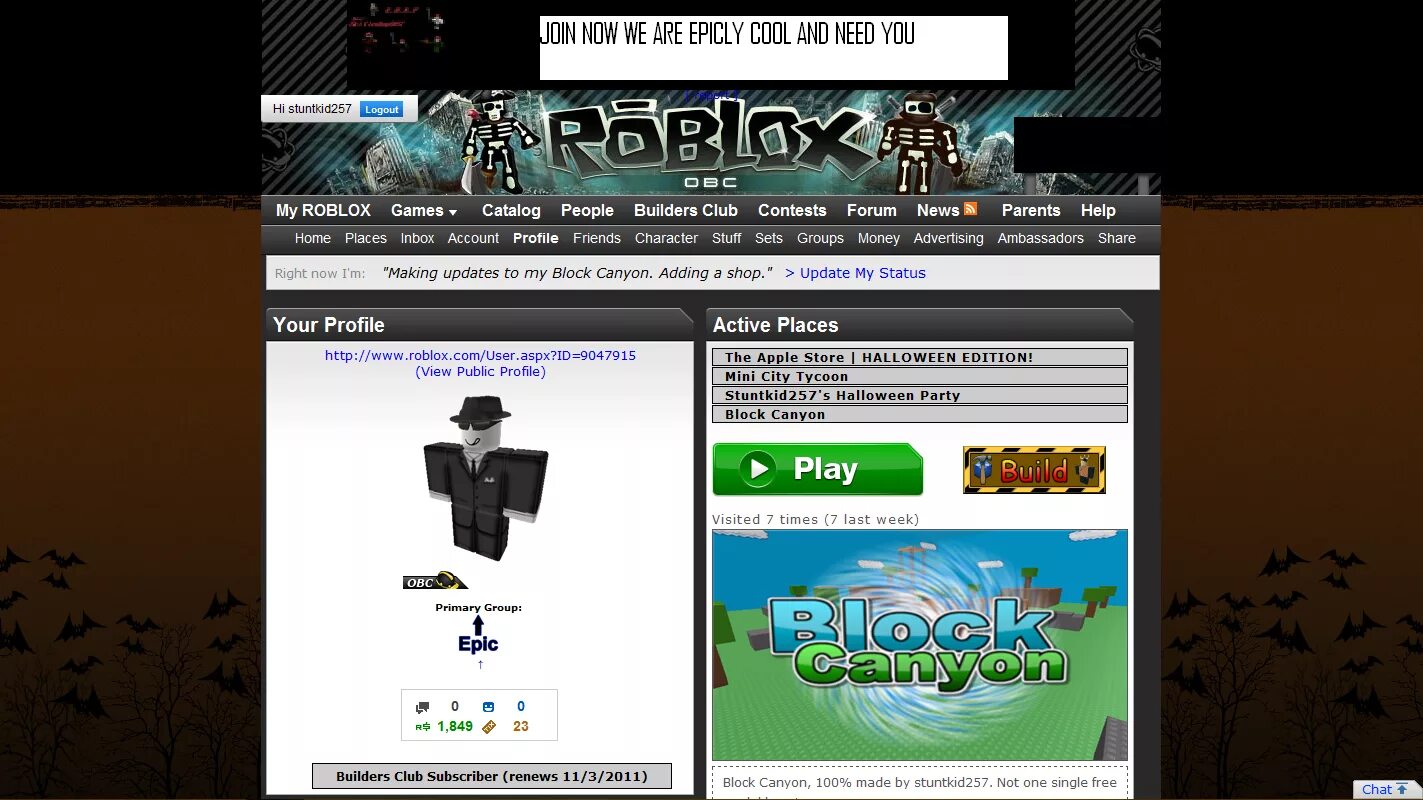Image resolution: width=1423 pixels, height=800 pixels.
Task: Select Stuntkid257's Halloween Party place
Action: pyautogui.click(x=920, y=395)
